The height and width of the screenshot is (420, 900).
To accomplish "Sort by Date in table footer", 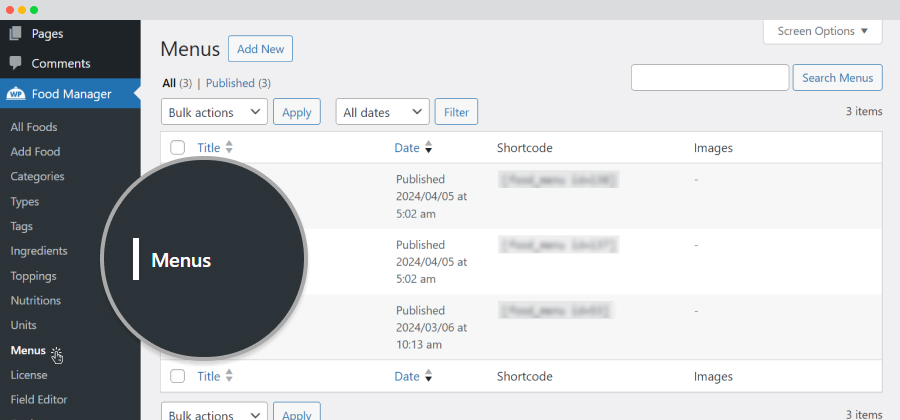I will click(x=407, y=376).
